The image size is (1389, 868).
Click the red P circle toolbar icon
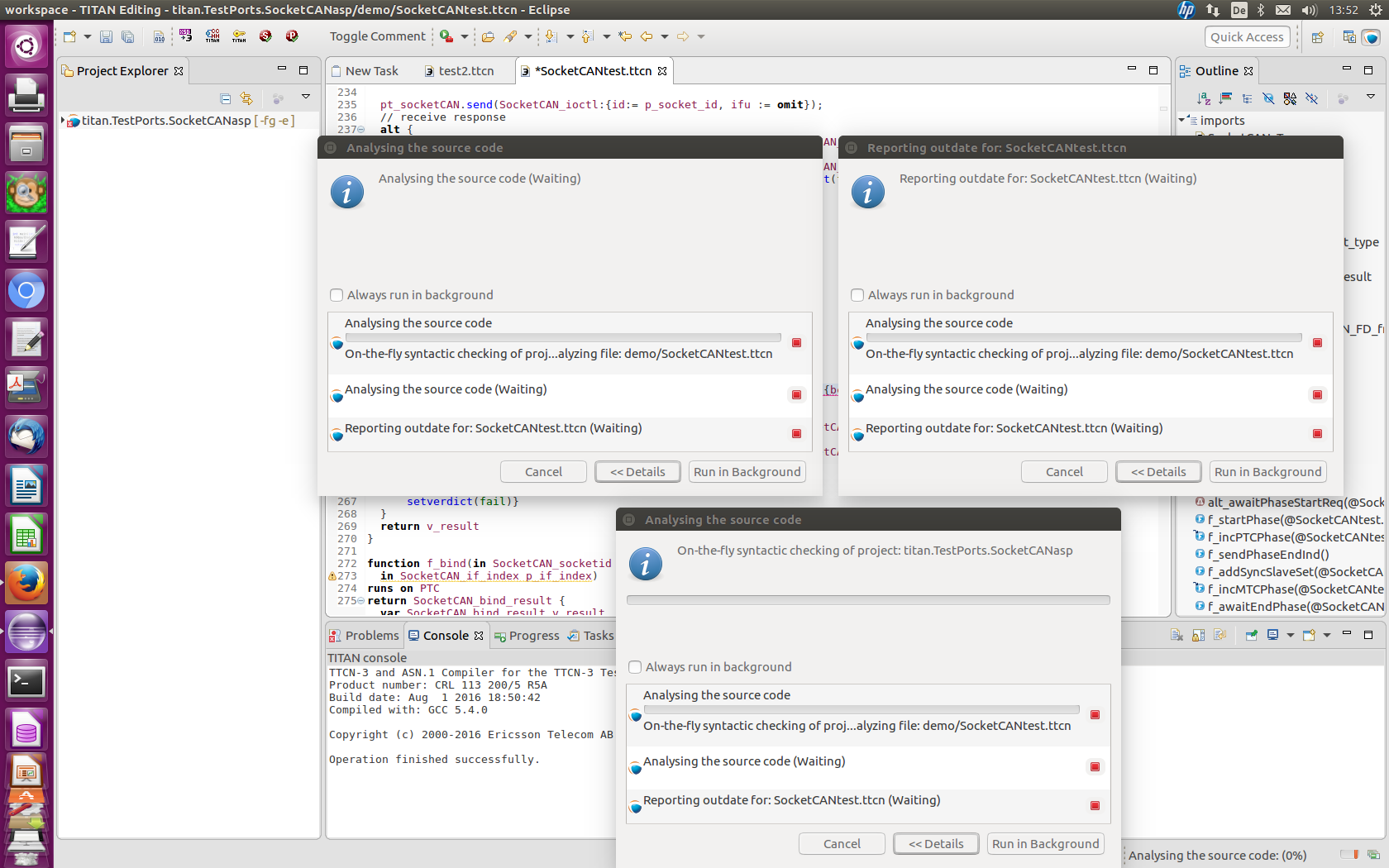[x=292, y=36]
